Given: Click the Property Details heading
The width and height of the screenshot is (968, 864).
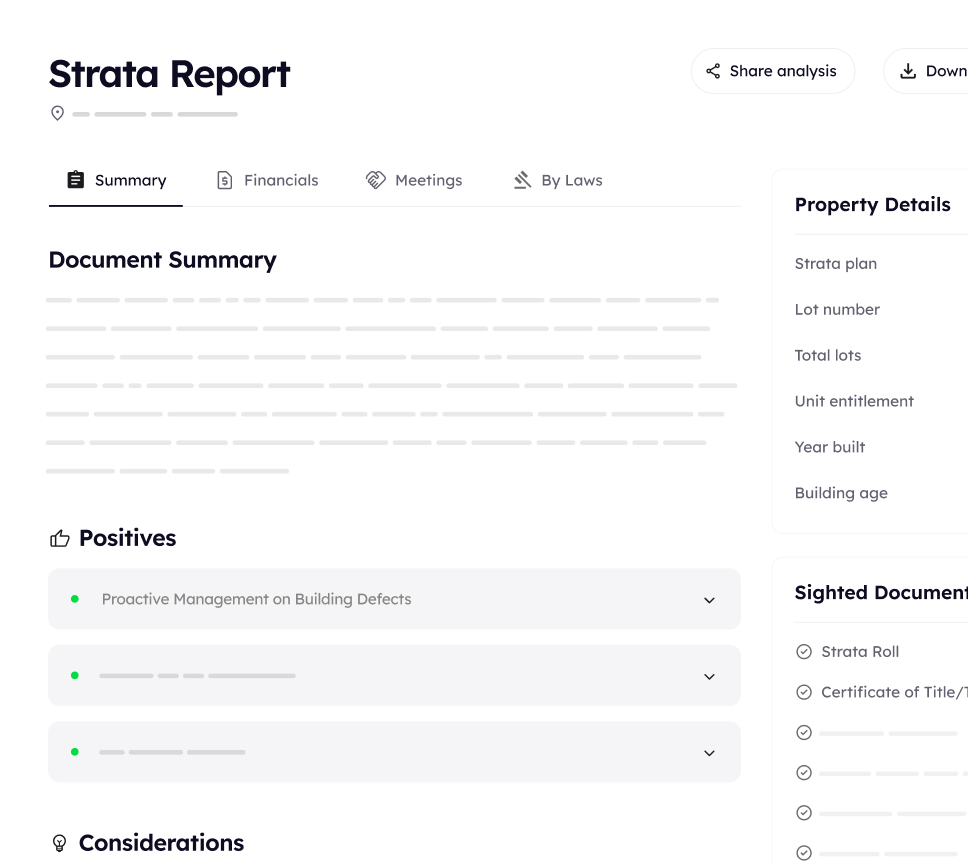Looking at the screenshot, I should 873,205.
